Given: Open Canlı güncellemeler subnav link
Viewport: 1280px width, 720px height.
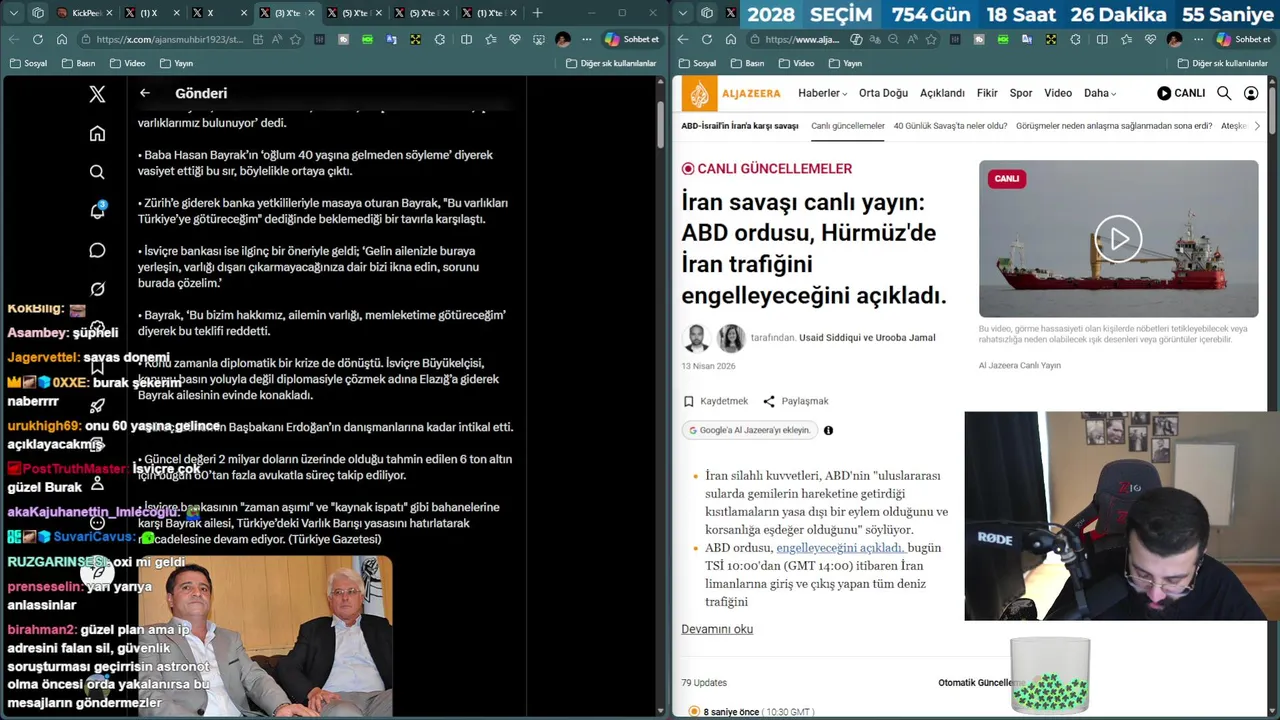Looking at the screenshot, I should pos(848,126).
